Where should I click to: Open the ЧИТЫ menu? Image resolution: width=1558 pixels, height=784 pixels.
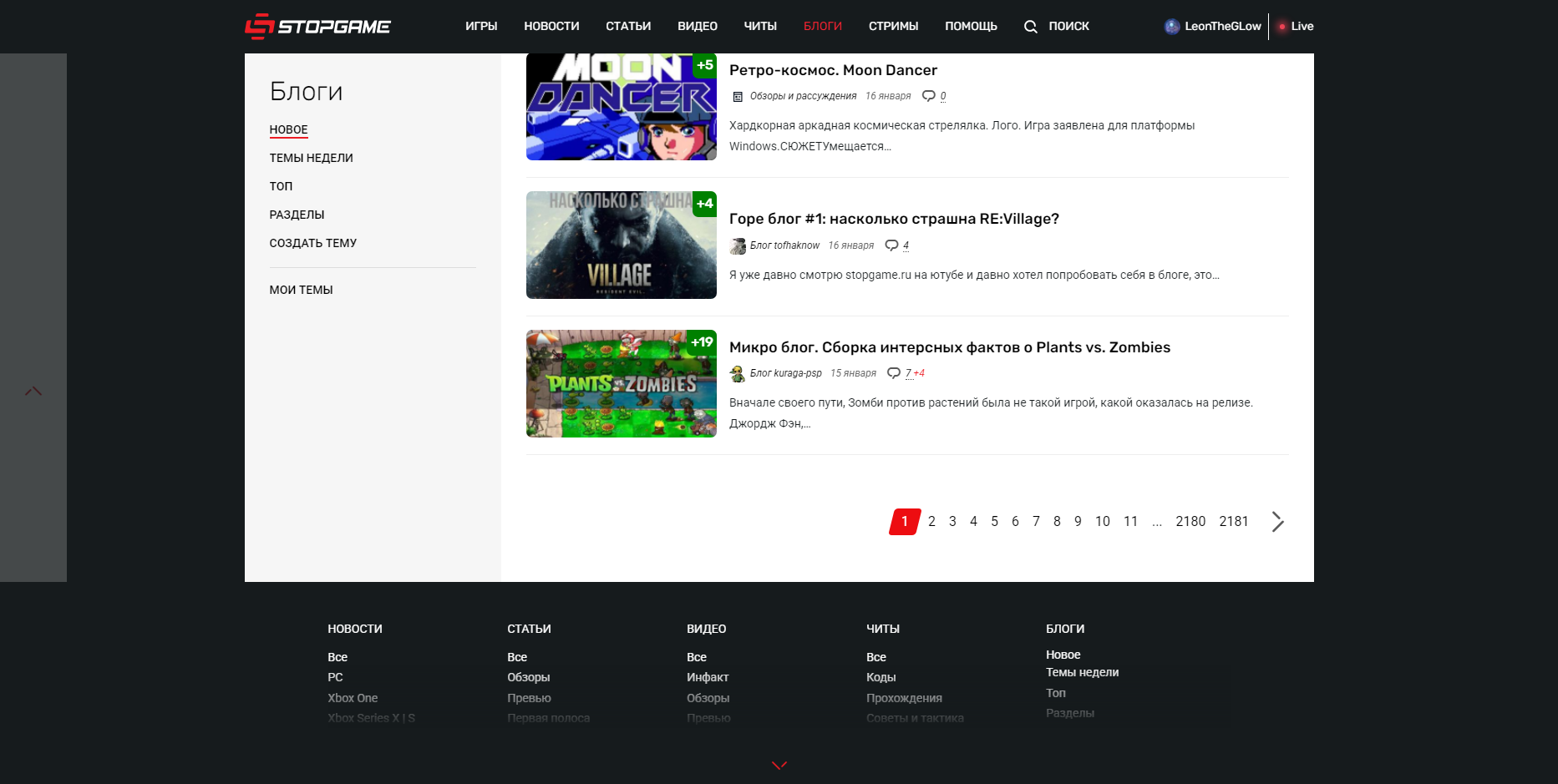coord(760,27)
